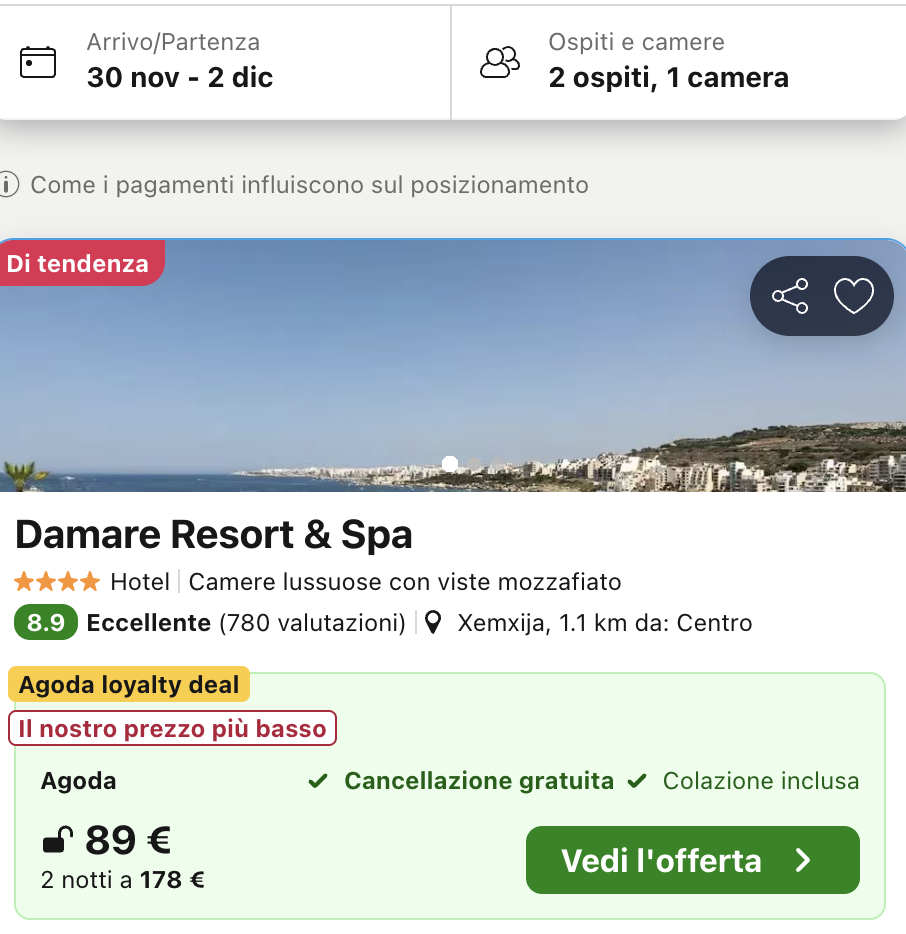The width and height of the screenshot is (906, 934).
Task: Click the active carousel dot on the photo
Action: (x=449, y=464)
